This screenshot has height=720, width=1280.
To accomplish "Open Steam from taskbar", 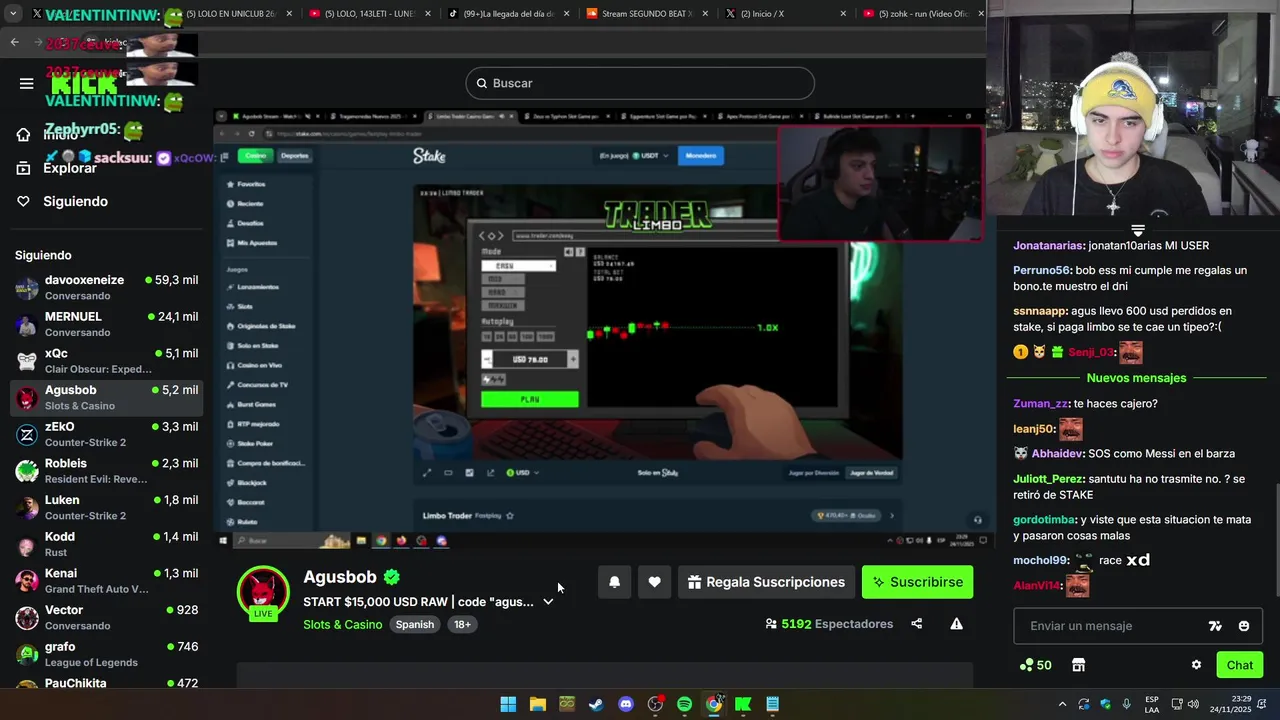I will click(x=596, y=704).
